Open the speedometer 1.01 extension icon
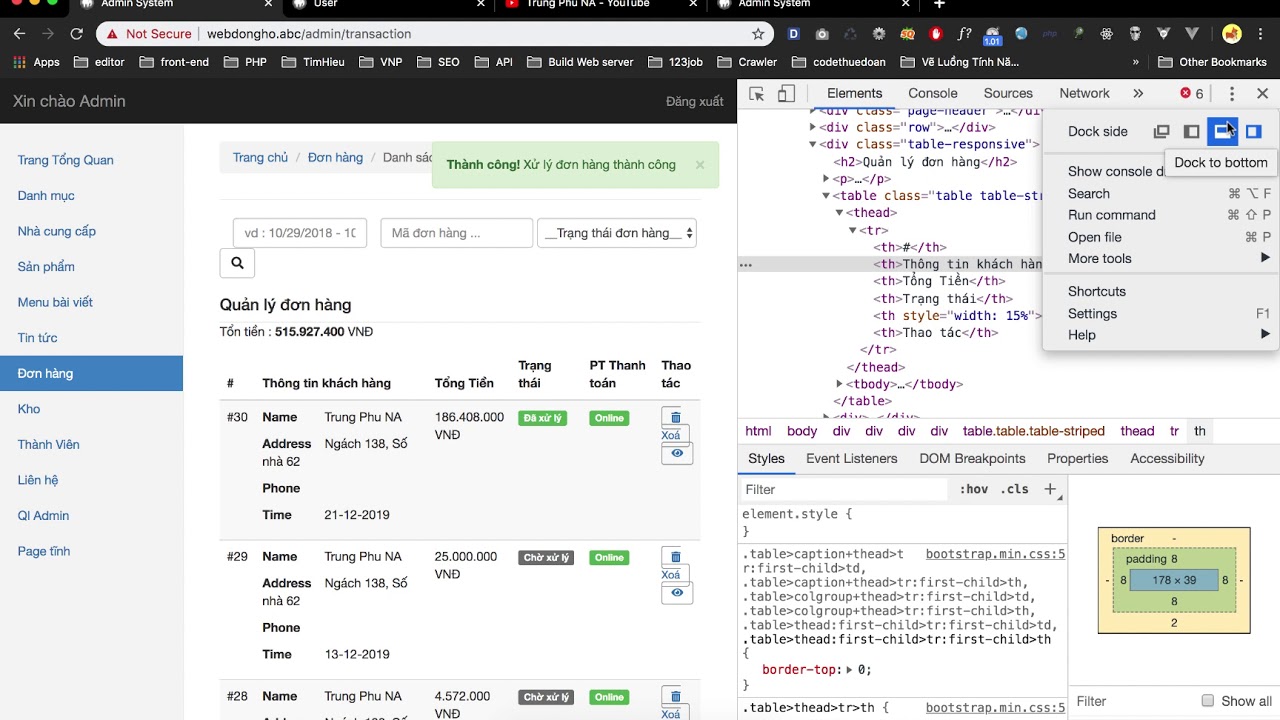 pyautogui.click(x=992, y=36)
